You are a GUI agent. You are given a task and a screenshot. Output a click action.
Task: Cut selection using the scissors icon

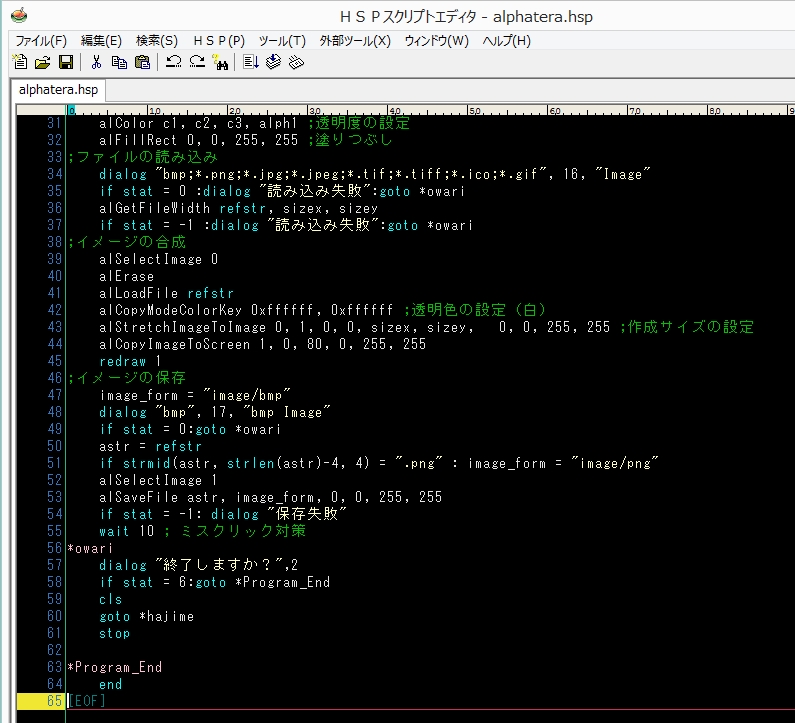click(x=96, y=62)
